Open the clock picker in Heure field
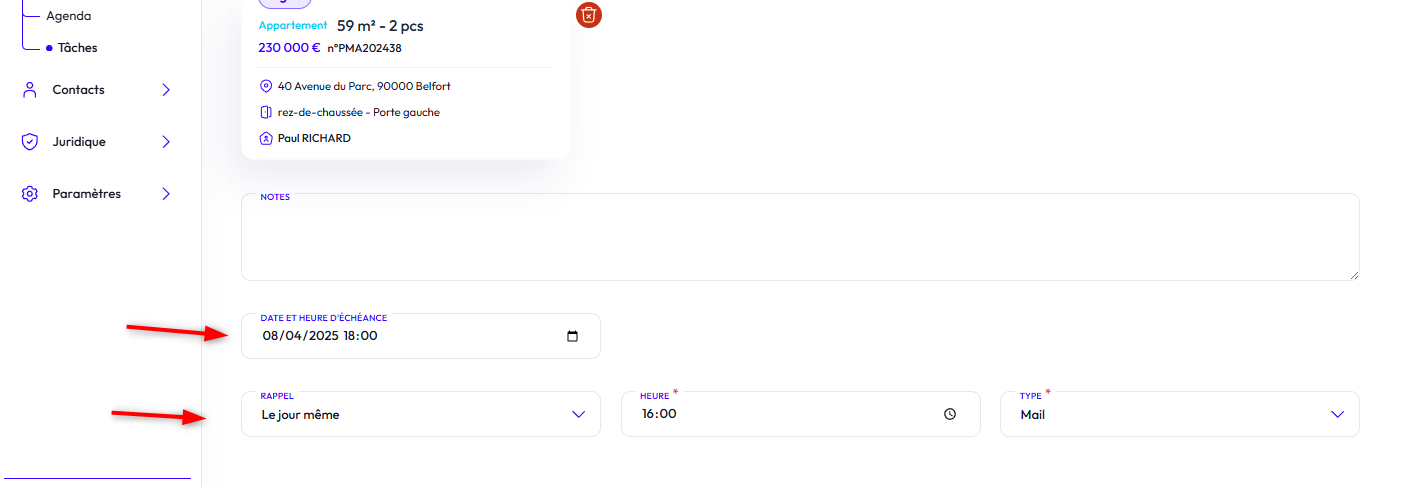Image resolution: width=1402 pixels, height=487 pixels. [x=950, y=414]
